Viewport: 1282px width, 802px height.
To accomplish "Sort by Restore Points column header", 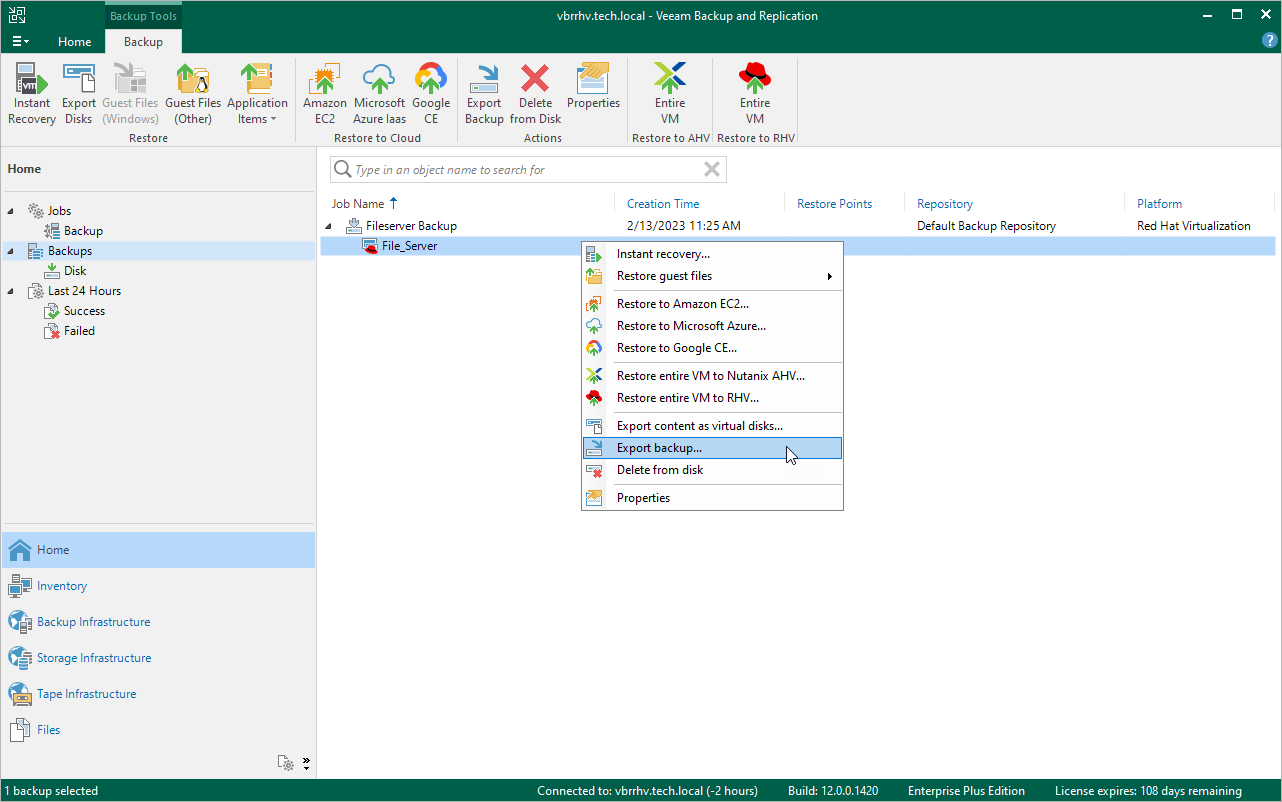I will click(x=834, y=204).
